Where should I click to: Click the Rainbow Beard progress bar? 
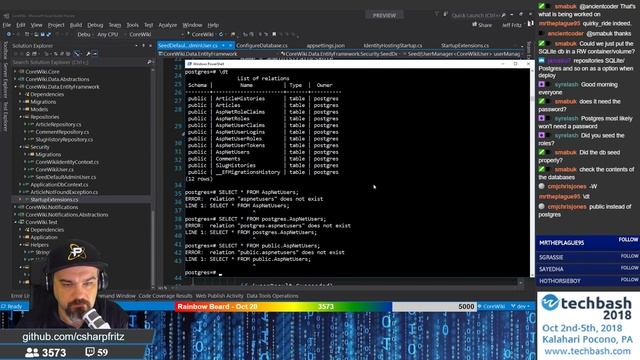click(326, 307)
